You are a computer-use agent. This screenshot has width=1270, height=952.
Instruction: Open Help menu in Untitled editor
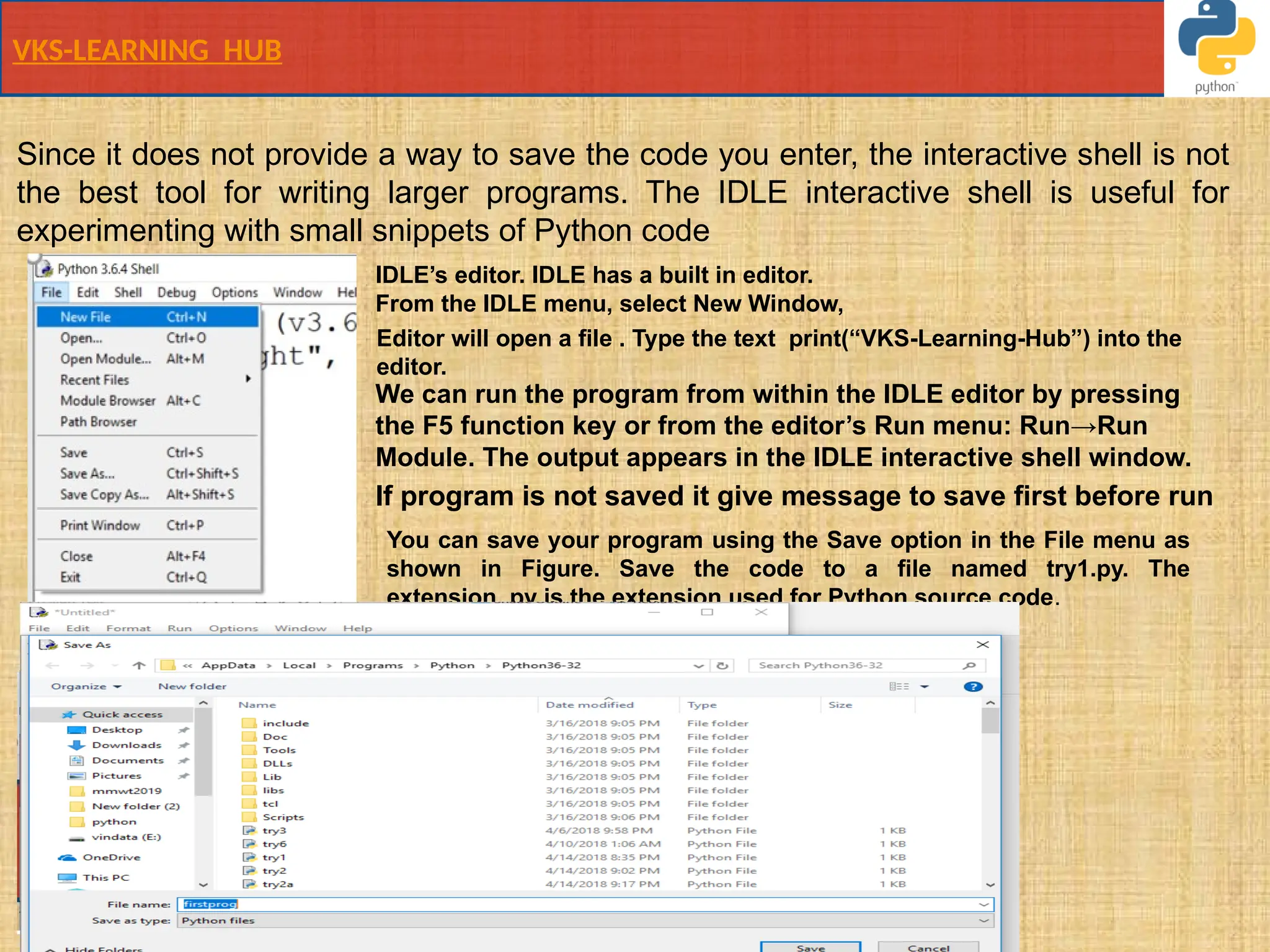pyautogui.click(x=358, y=628)
